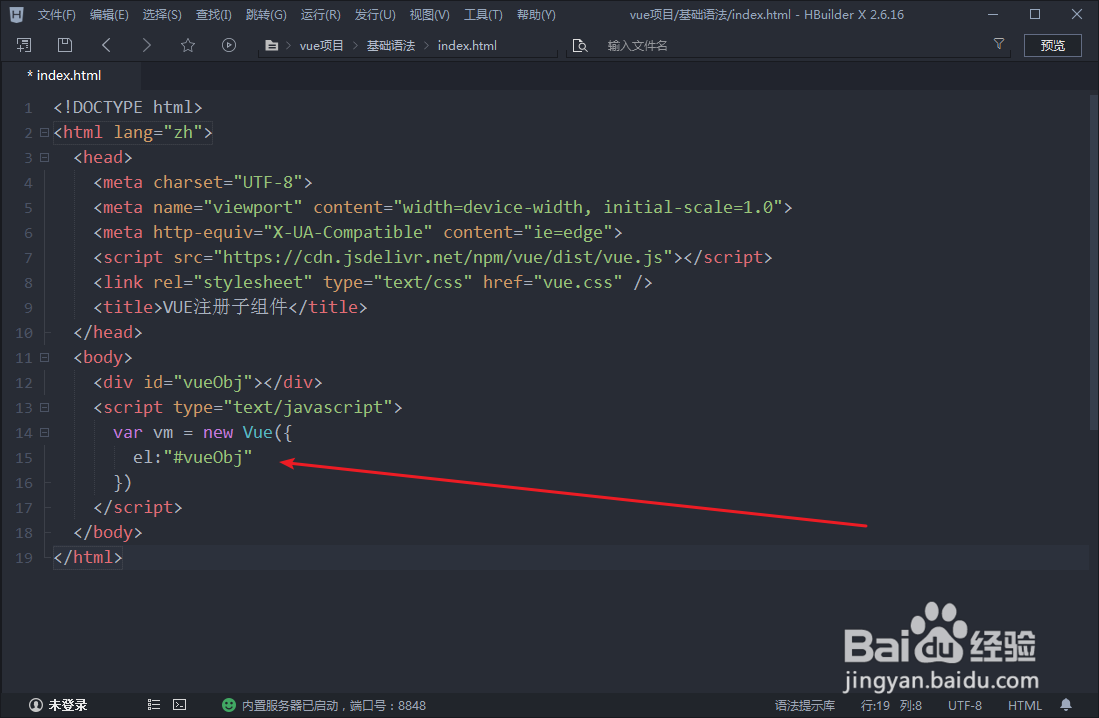Bookmark with the star icon
The height and width of the screenshot is (718, 1099).
click(x=188, y=46)
